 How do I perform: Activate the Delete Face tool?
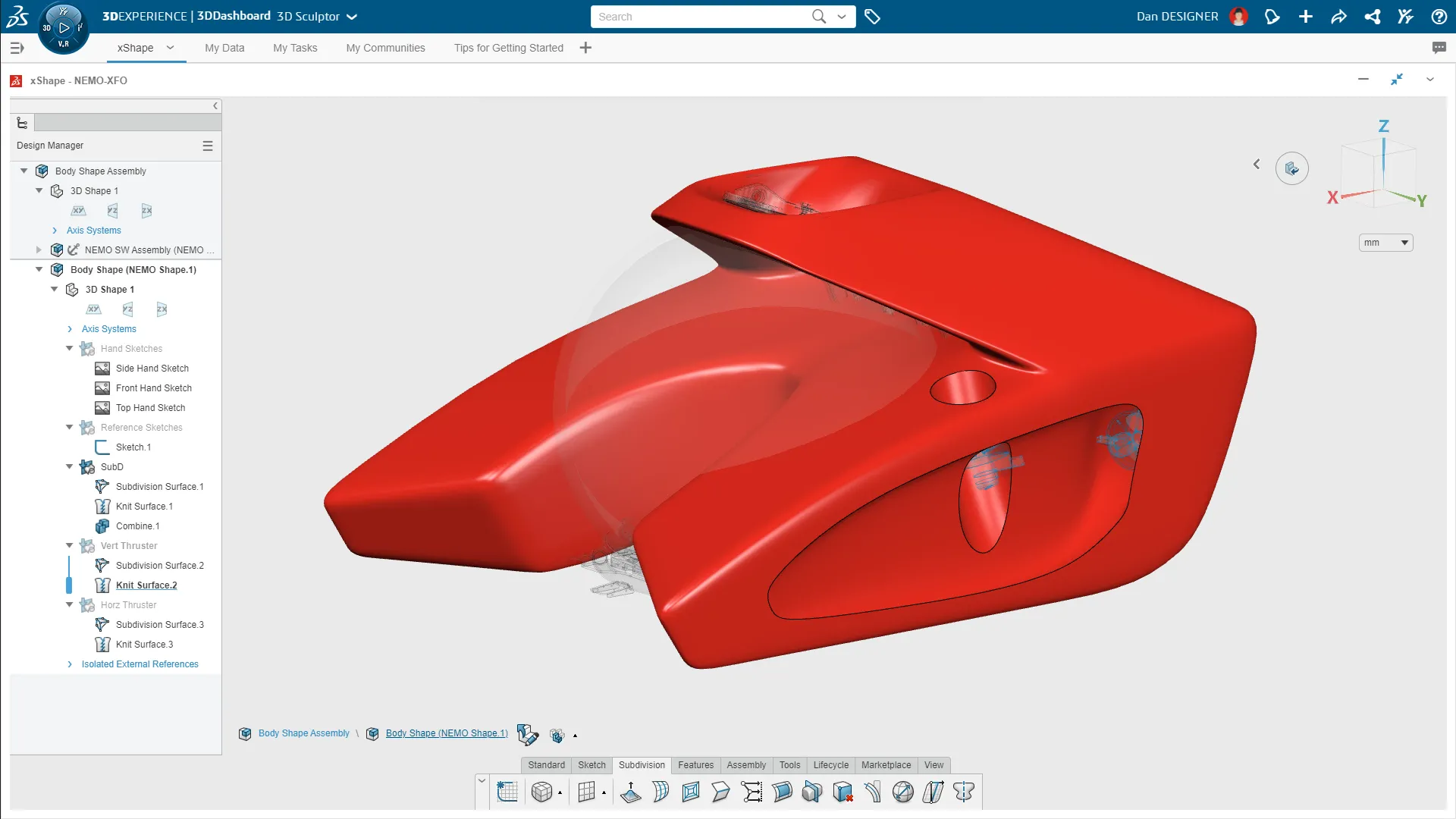pos(843,792)
